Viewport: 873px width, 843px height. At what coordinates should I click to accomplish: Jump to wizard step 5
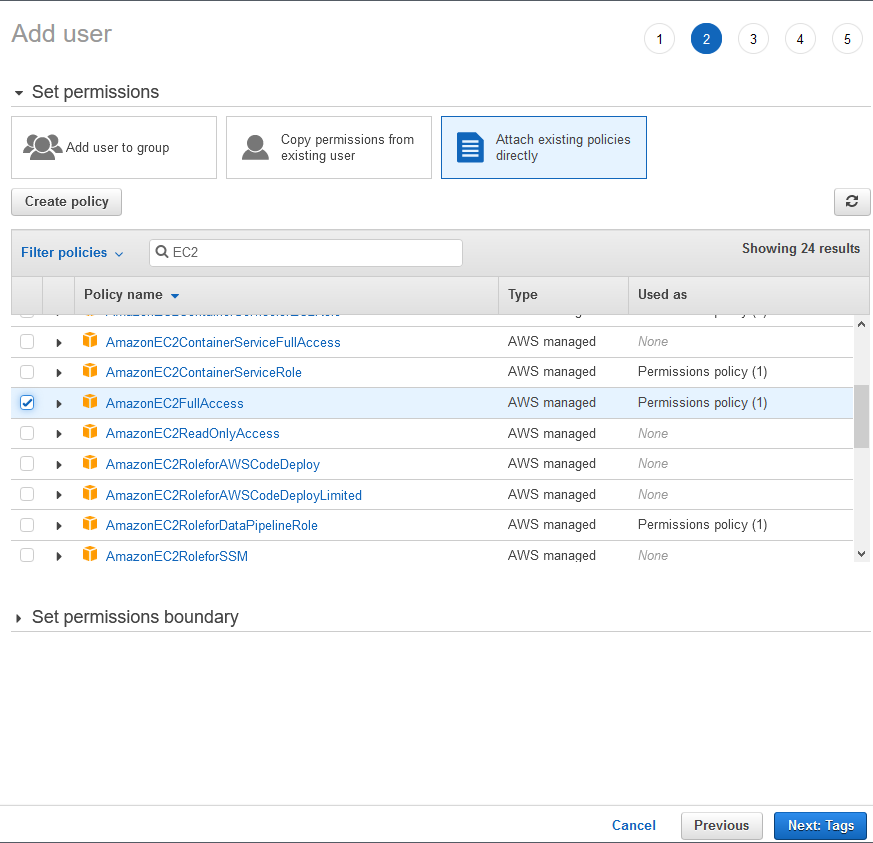(847, 39)
